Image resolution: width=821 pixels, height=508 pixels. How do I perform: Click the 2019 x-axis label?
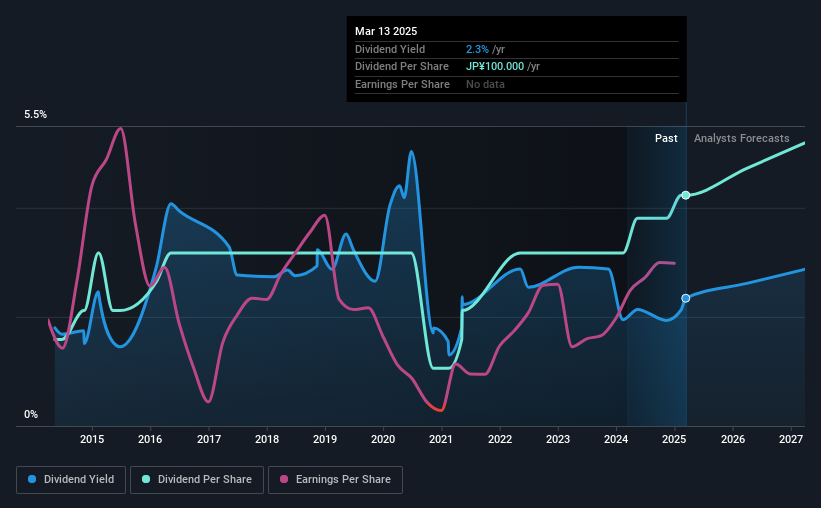pos(325,439)
